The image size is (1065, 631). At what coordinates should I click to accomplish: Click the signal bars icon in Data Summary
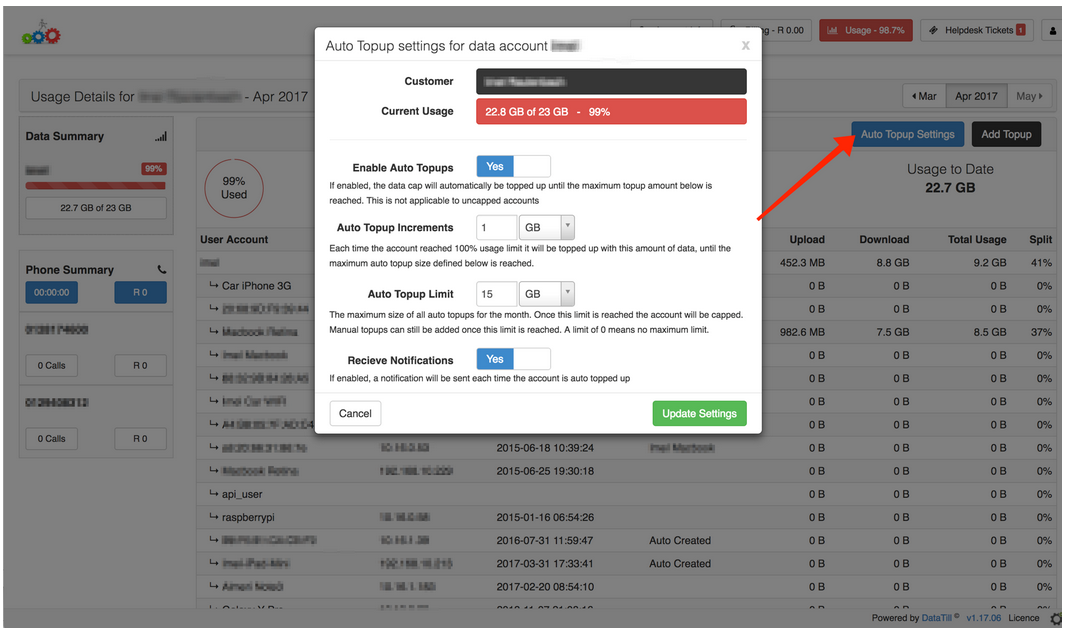click(x=161, y=137)
